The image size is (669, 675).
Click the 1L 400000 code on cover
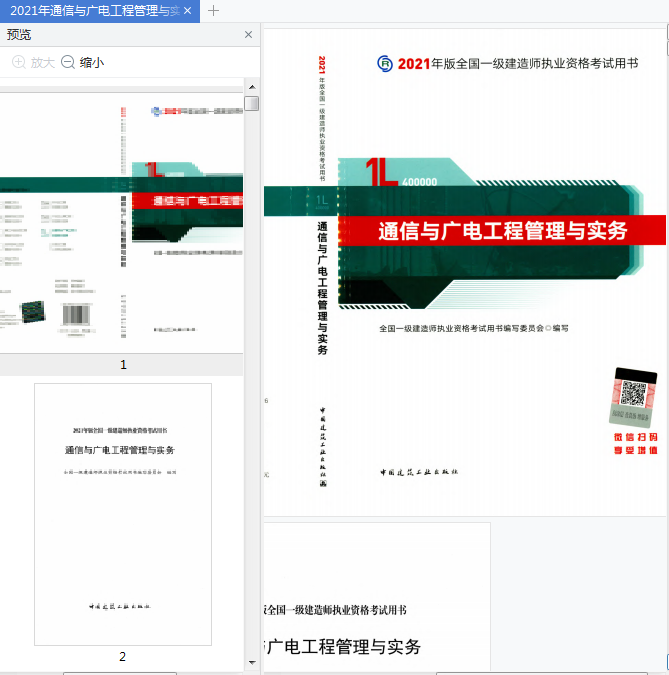click(x=401, y=173)
